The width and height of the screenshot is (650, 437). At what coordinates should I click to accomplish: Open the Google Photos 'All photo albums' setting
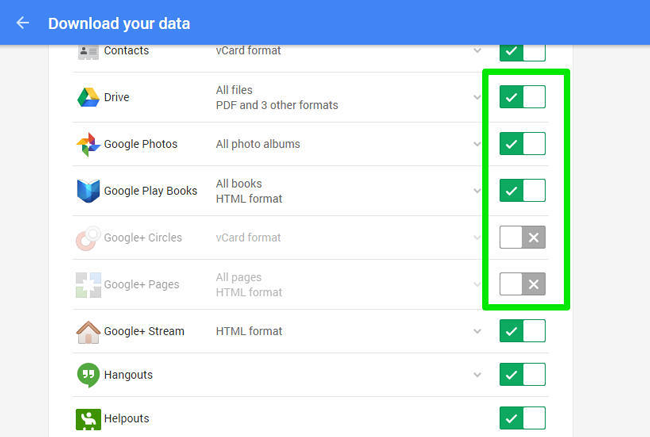click(258, 144)
